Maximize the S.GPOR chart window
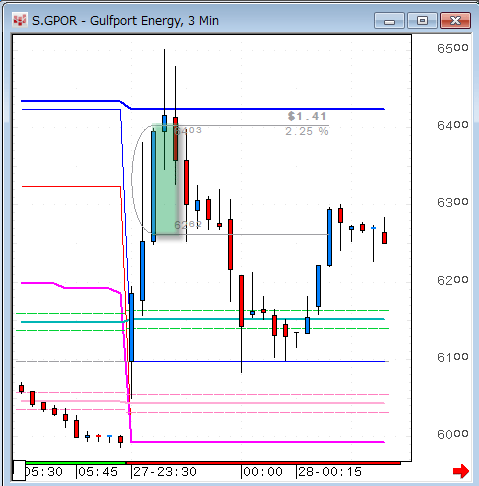The width and height of the screenshot is (479, 486). pos(422,21)
